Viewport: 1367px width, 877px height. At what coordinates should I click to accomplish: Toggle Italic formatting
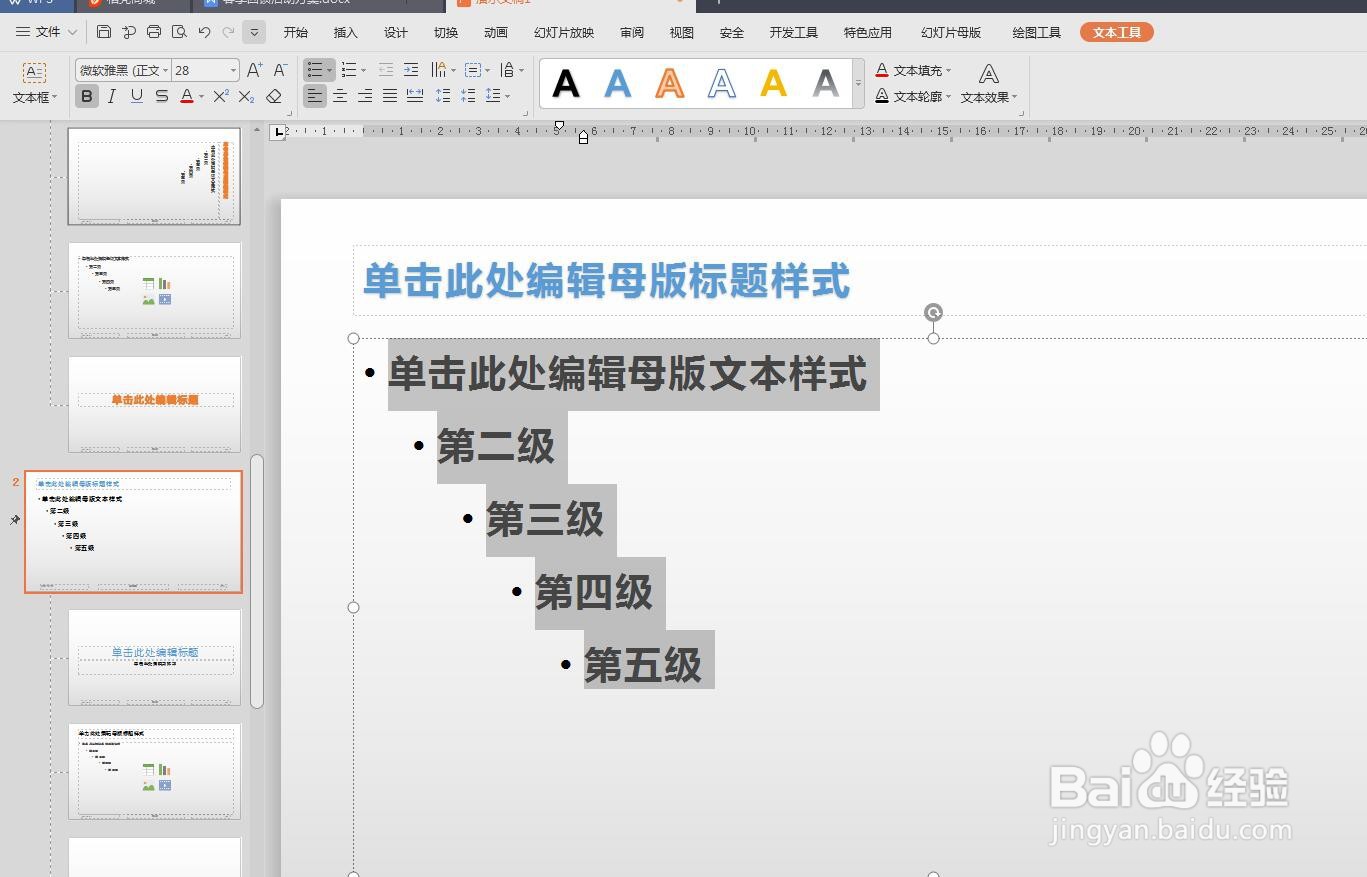click(112, 96)
